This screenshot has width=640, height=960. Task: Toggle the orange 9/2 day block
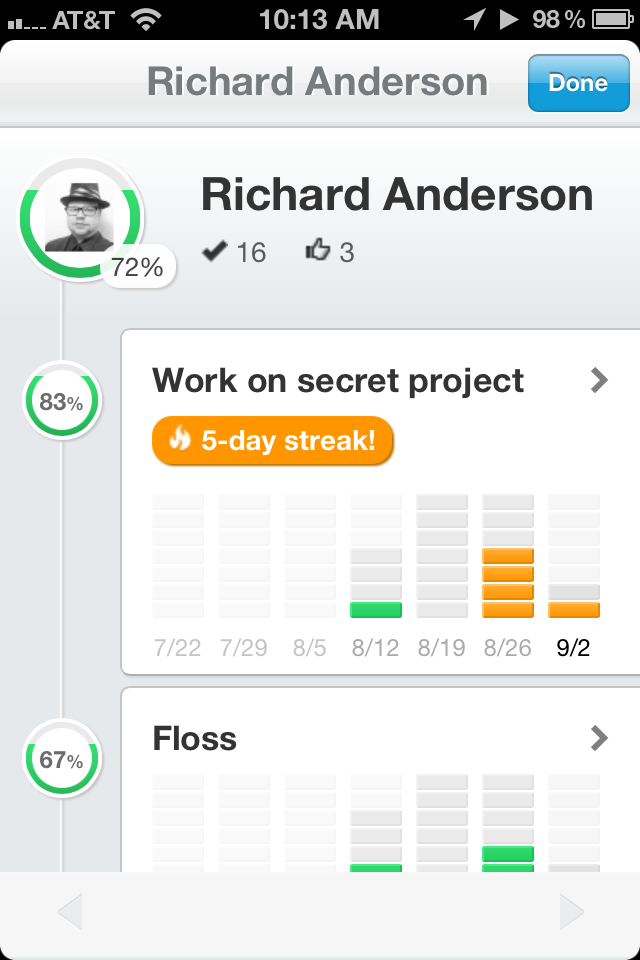(574, 610)
